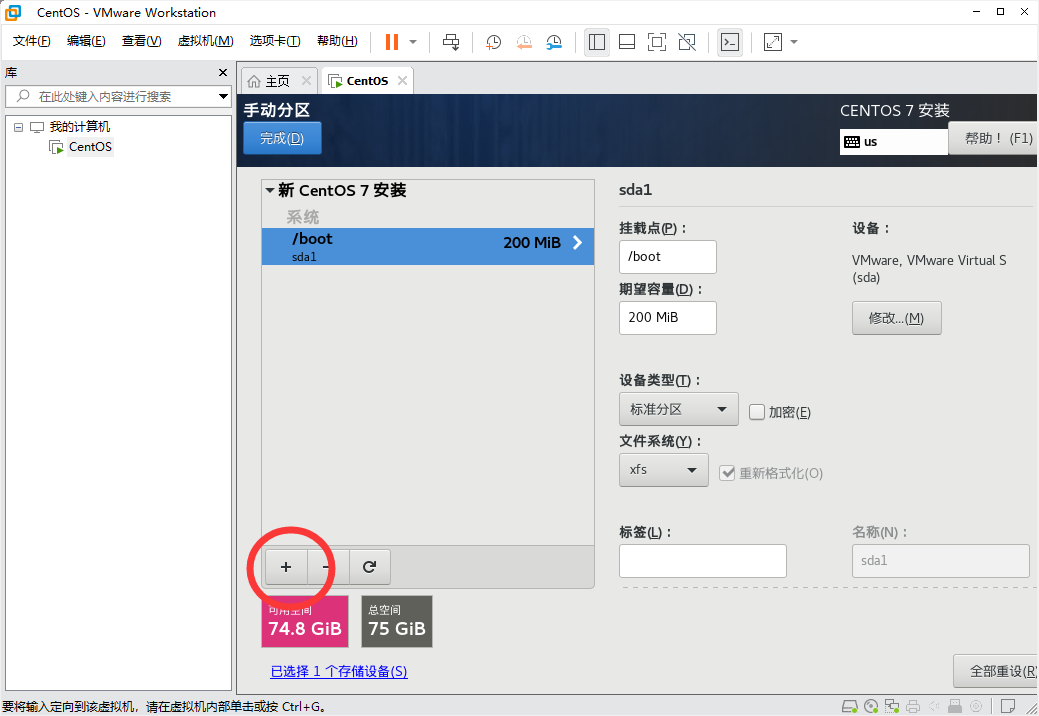This screenshot has width=1039, height=716.
Task: Open the console view icon
Action: tap(730, 42)
